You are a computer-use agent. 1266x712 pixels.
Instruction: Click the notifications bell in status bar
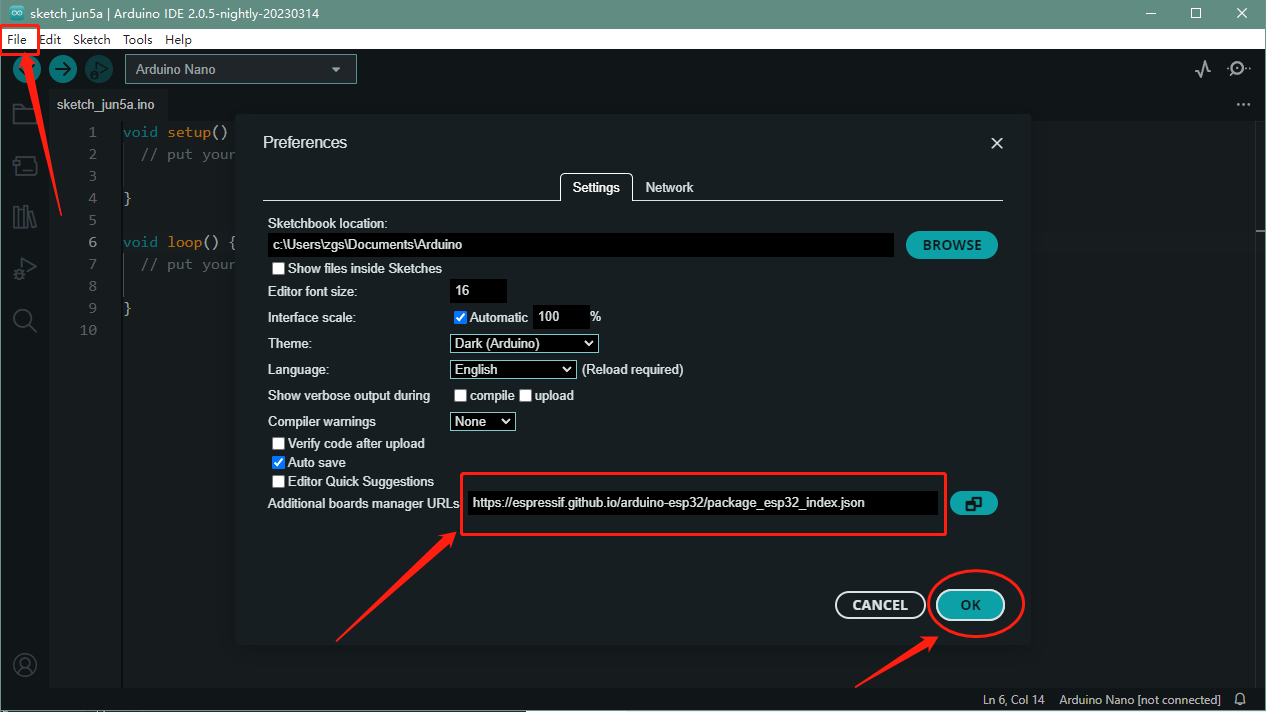[1240, 700]
